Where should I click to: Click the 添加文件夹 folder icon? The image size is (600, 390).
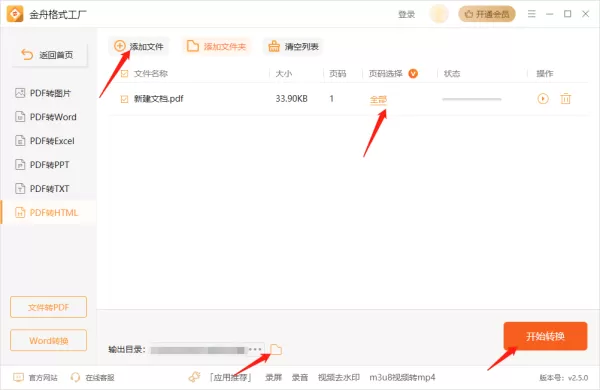tap(192, 46)
